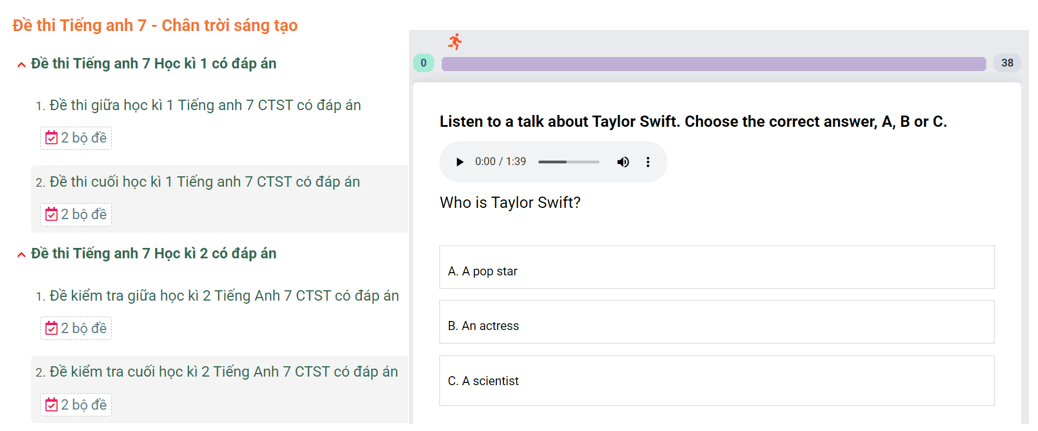The height and width of the screenshot is (431, 1038).
Task: Click the purple quiz progress bar
Action: [713, 64]
